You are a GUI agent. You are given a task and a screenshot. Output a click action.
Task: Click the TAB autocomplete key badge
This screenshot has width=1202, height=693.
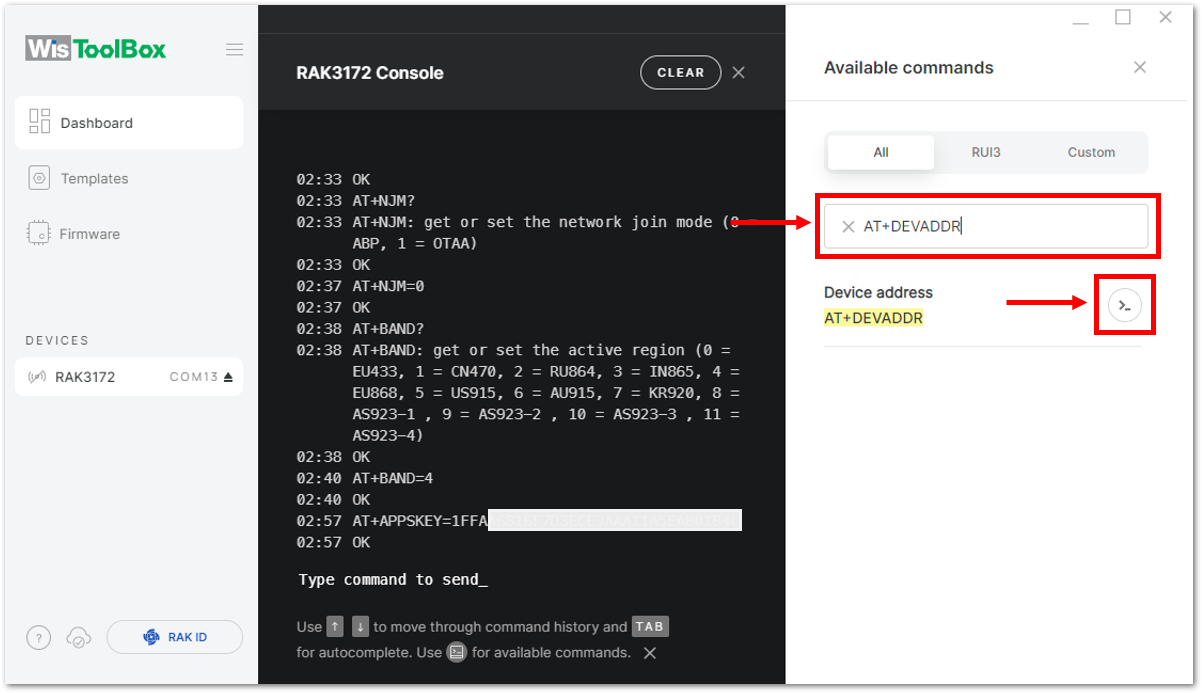click(x=650, y=627)
